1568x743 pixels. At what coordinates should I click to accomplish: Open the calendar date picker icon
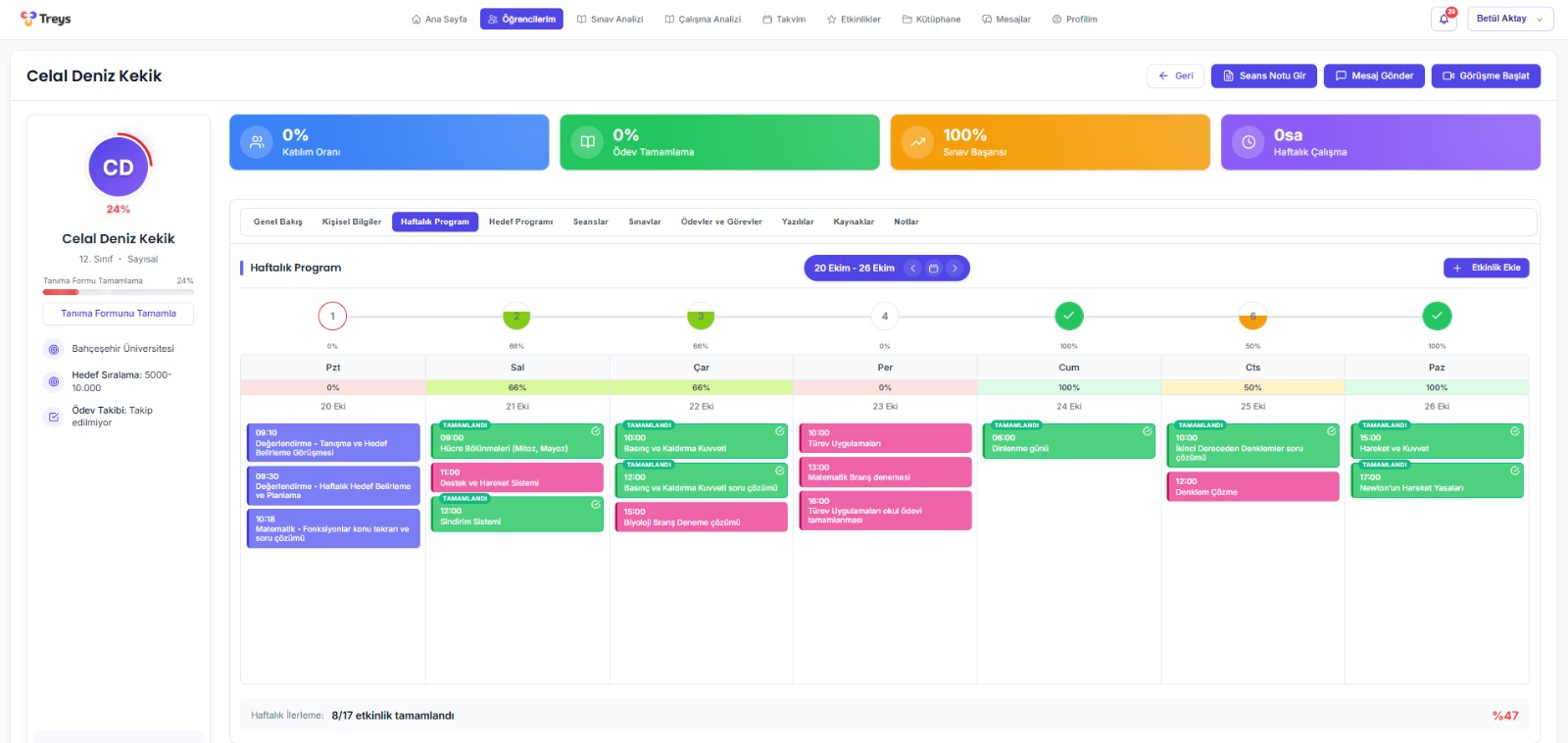(933, 269)
